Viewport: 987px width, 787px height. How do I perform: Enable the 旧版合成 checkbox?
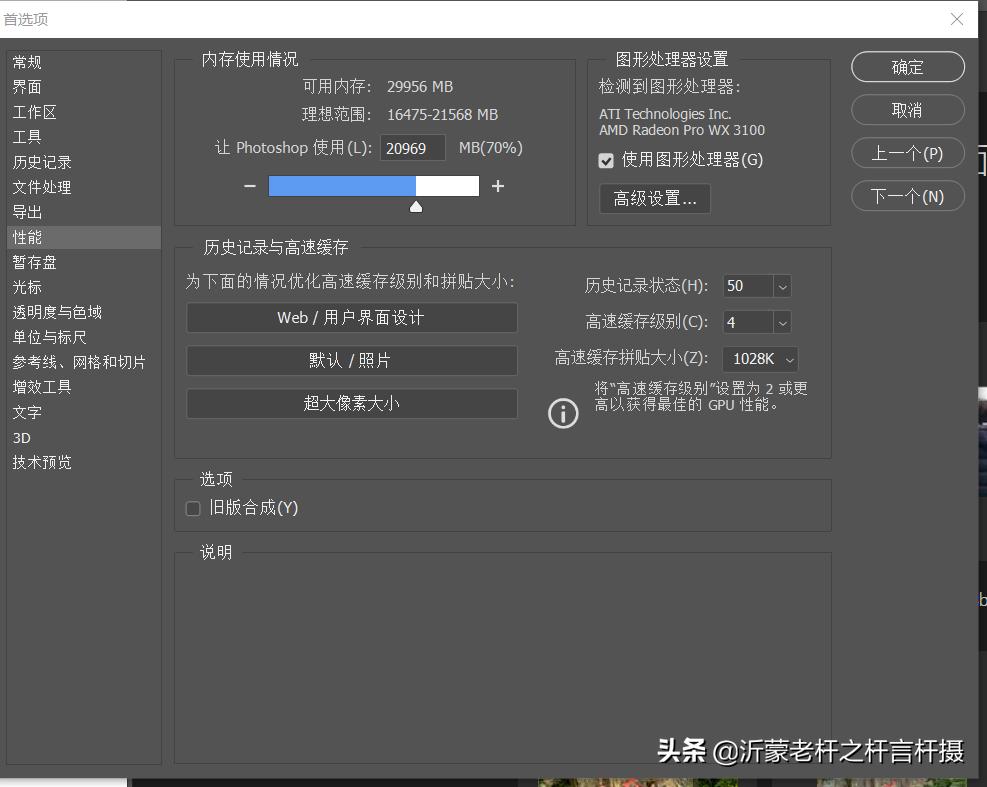click(194, 509)
